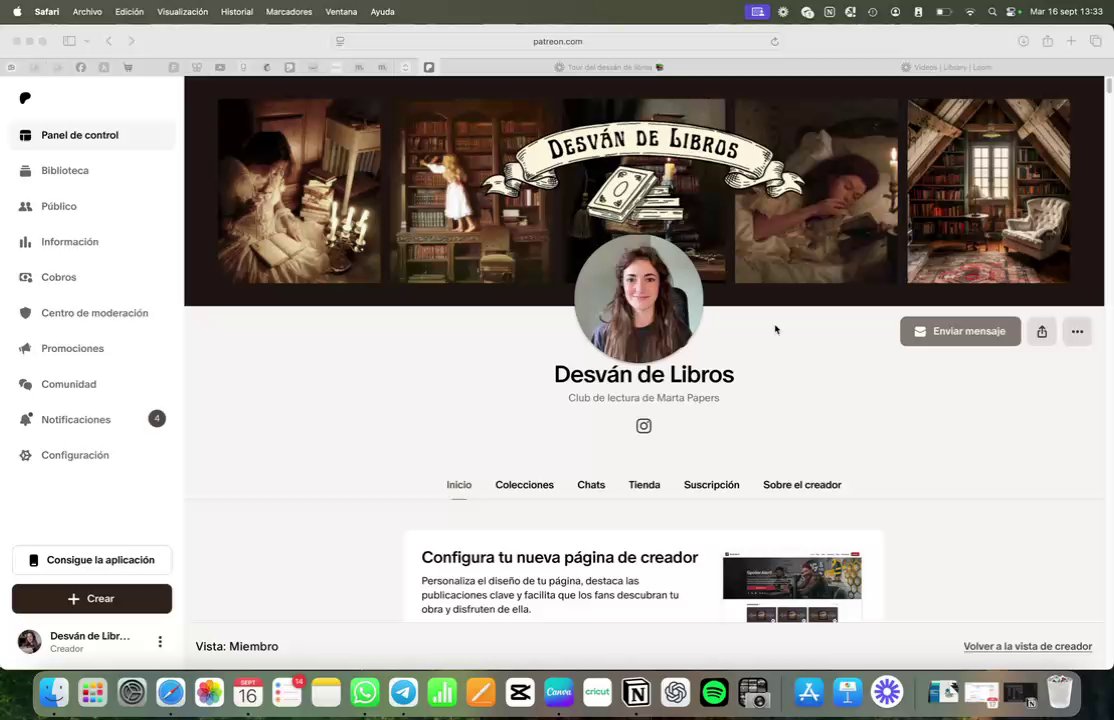Open Safari tab groups dropdown arrow
The image size is (1114, 720).
87,41
